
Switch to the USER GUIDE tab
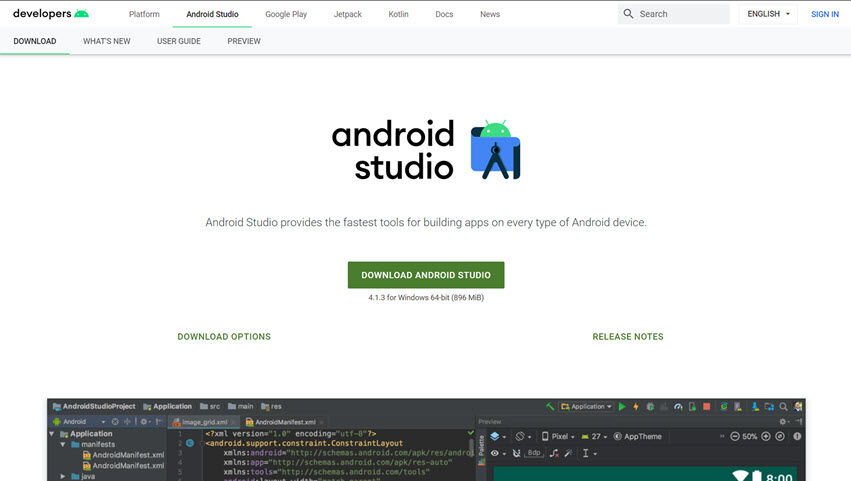pos(179,41)
